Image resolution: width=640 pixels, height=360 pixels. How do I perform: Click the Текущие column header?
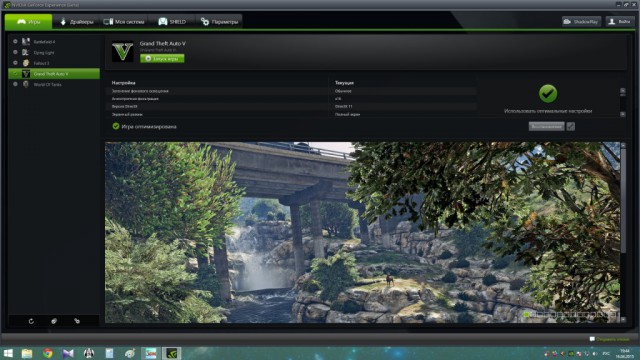344,82
